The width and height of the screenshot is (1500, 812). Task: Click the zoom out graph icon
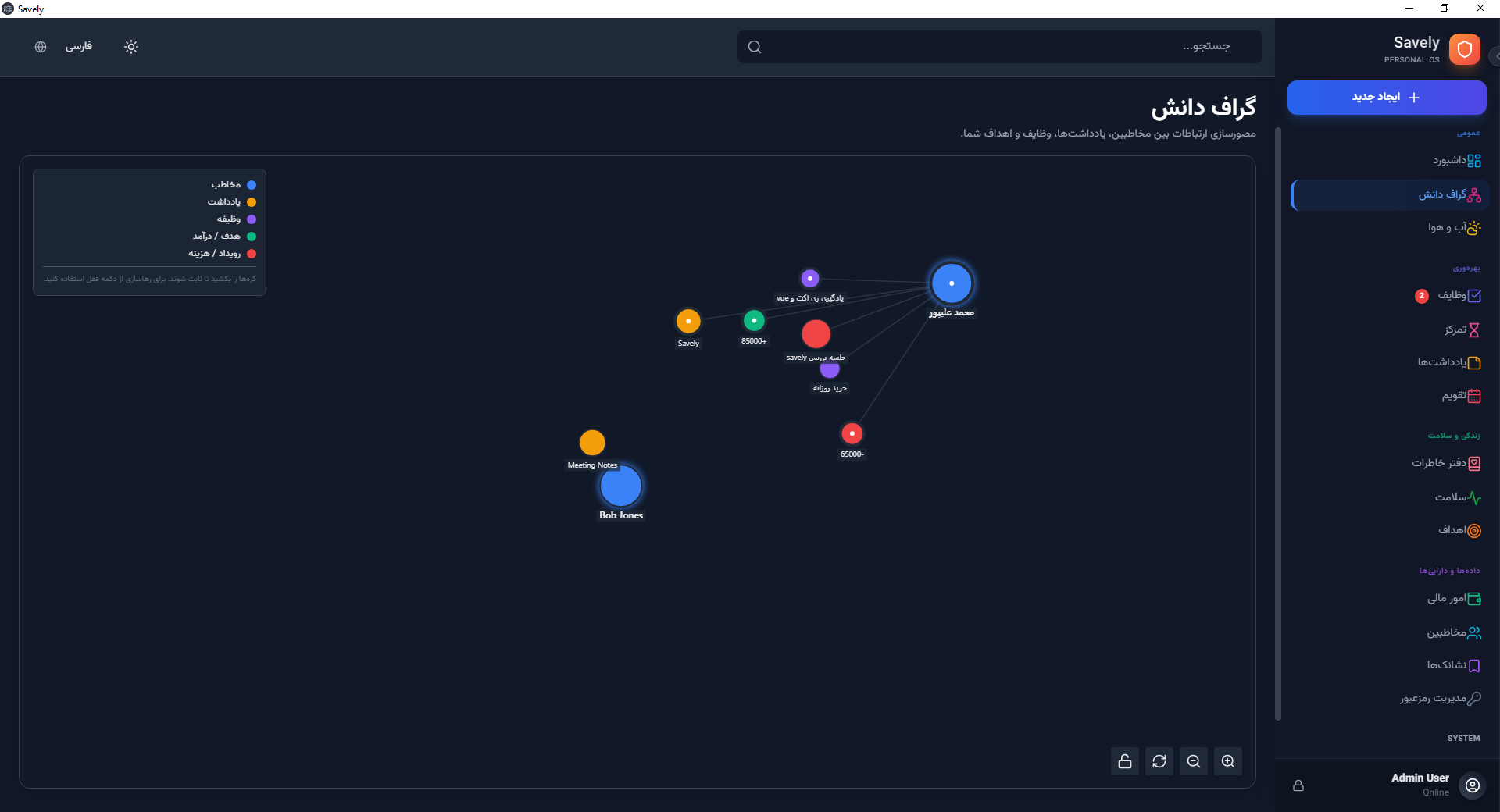click(1193, 761)
